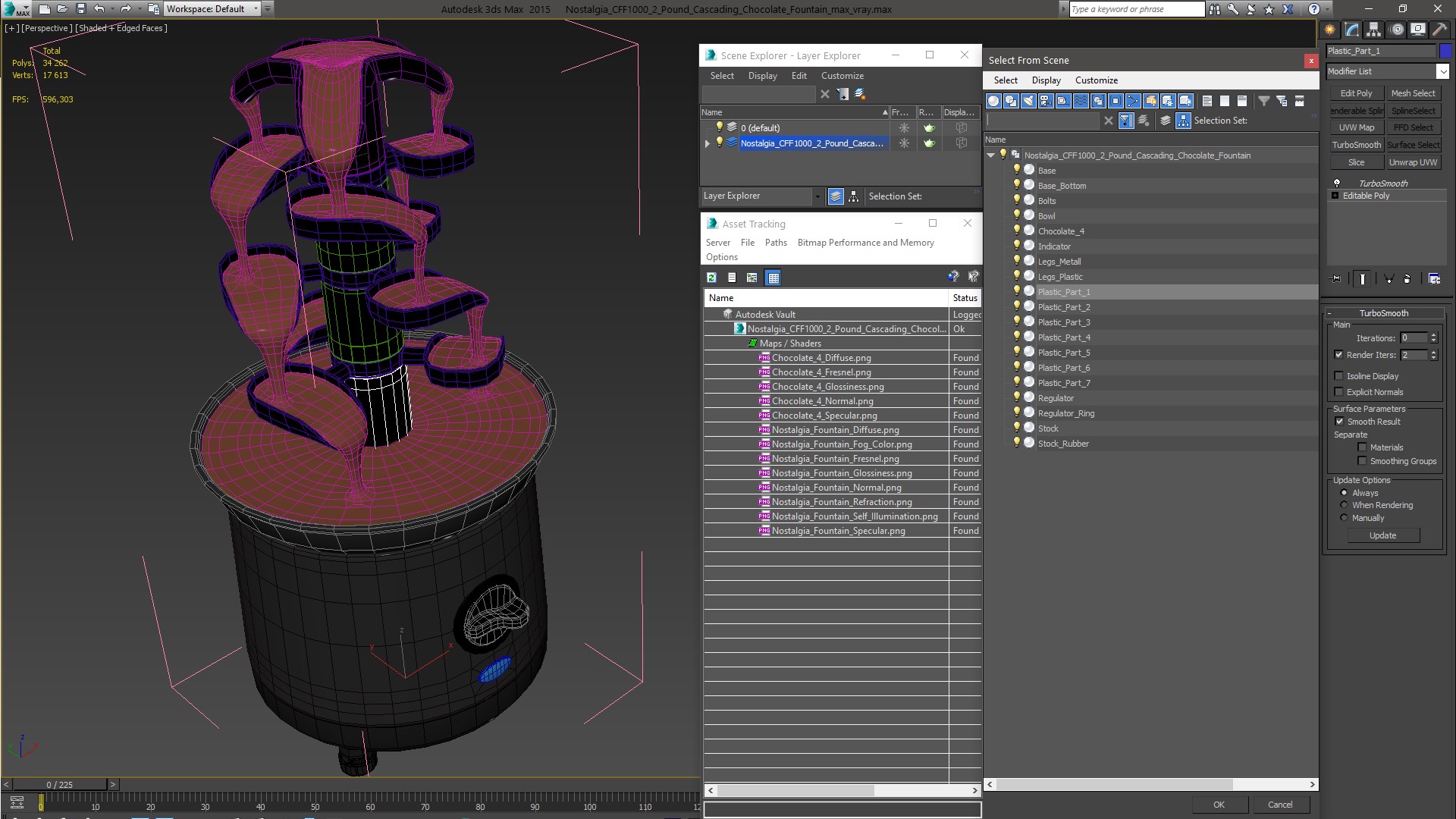
Task: Select the When Rendering update option
Action: click(1345, 505)
